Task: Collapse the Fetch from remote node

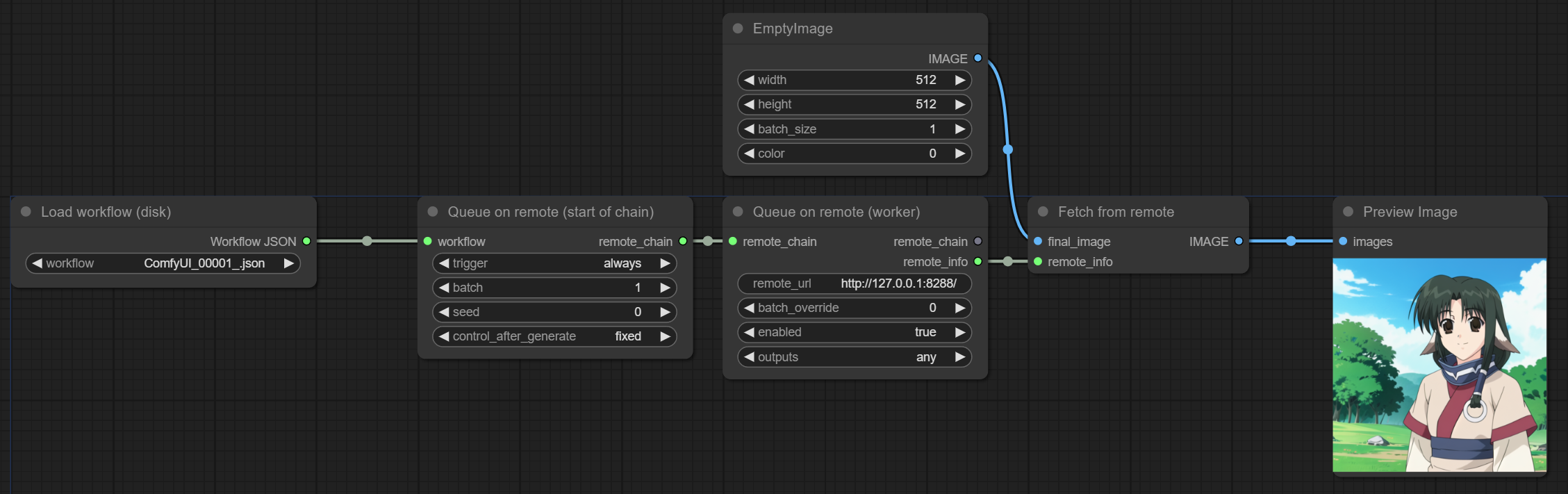Action: click(1043, 212)
